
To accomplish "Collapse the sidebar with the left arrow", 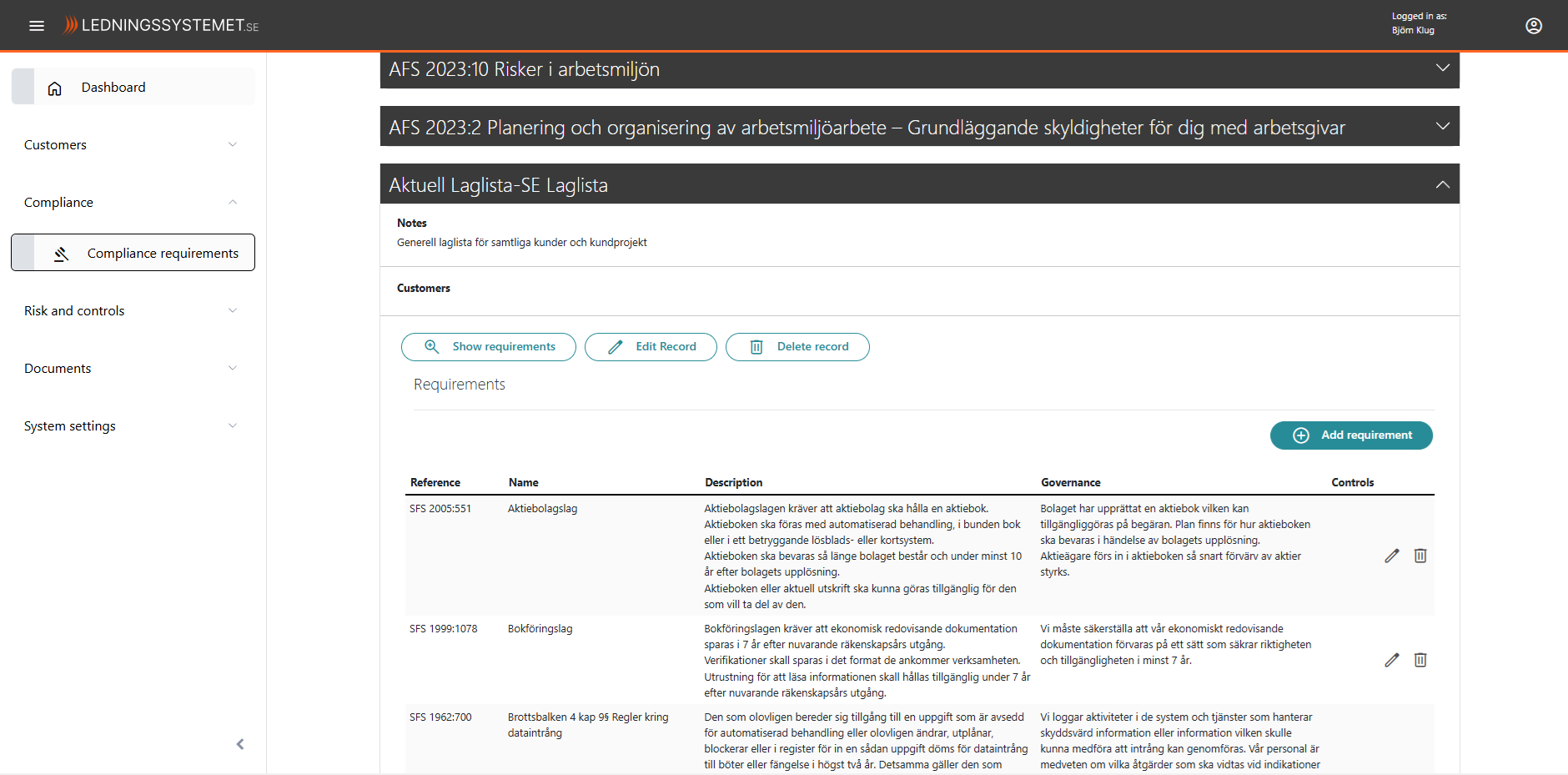I will pyautogui.click(x=240, y=744).
